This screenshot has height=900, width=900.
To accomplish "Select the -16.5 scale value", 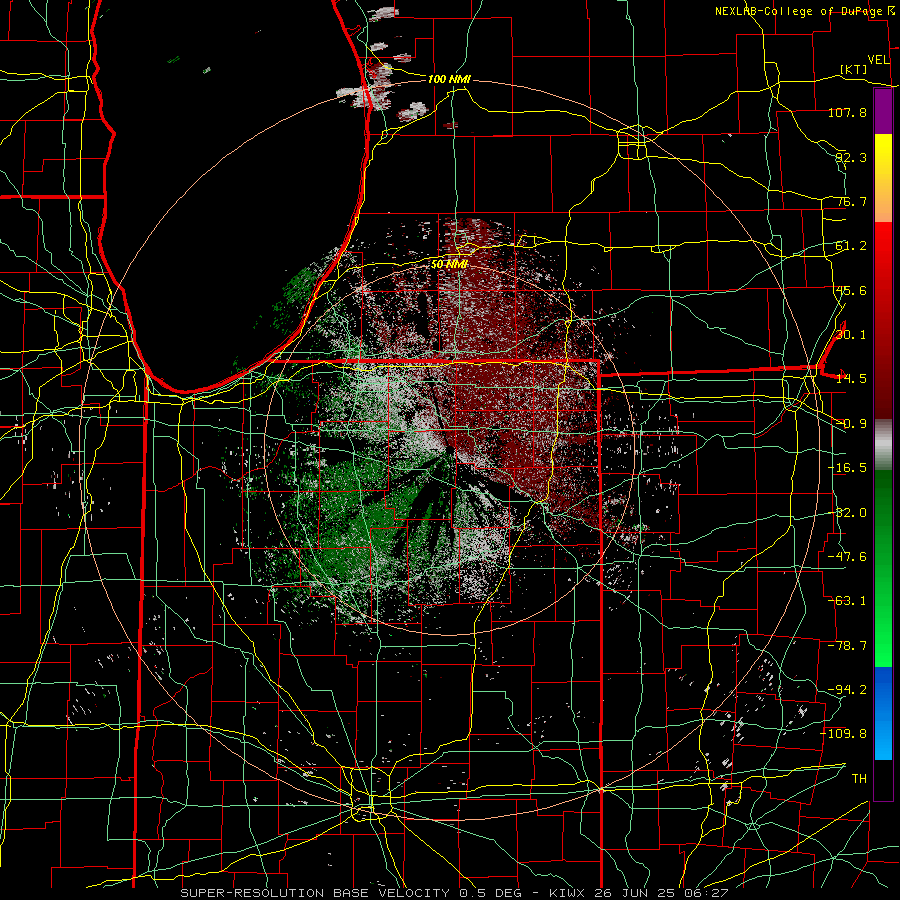I will [847, 468].
